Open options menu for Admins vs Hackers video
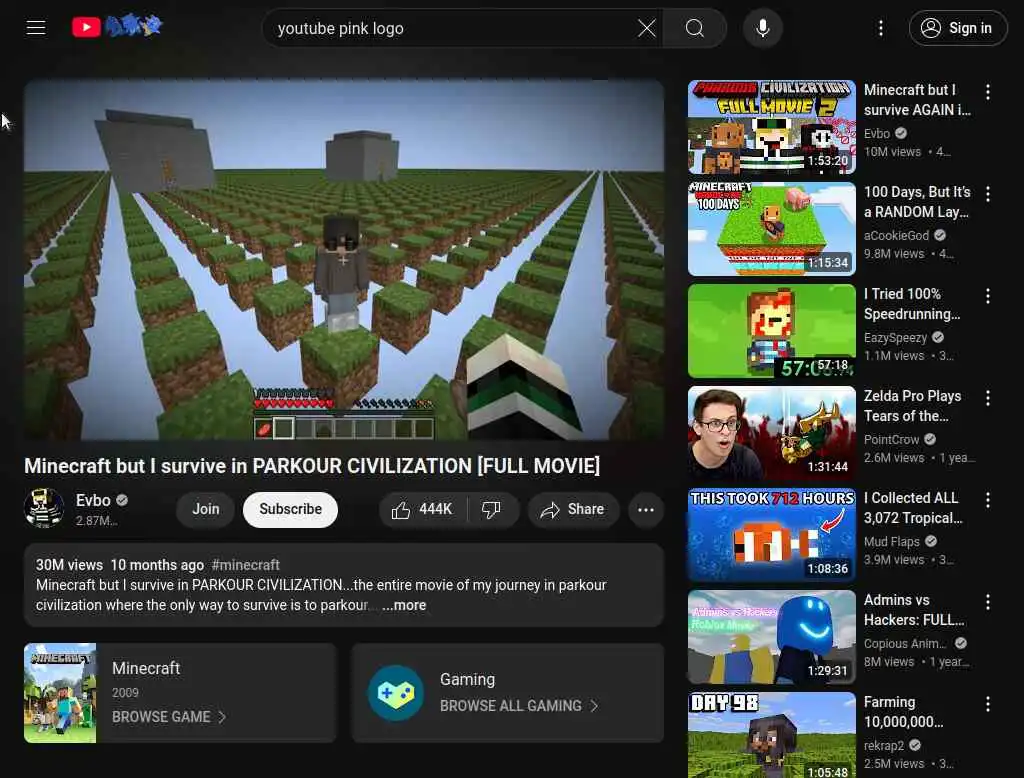Screen dimensions: 1024x778 point(987,602)
